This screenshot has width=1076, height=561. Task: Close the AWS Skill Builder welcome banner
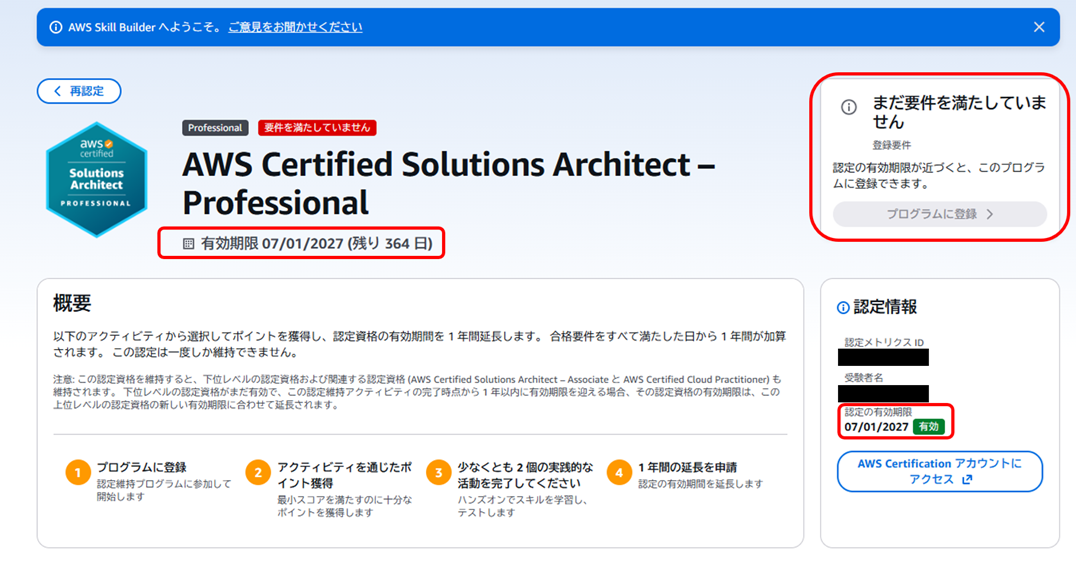click(1039, 27)
